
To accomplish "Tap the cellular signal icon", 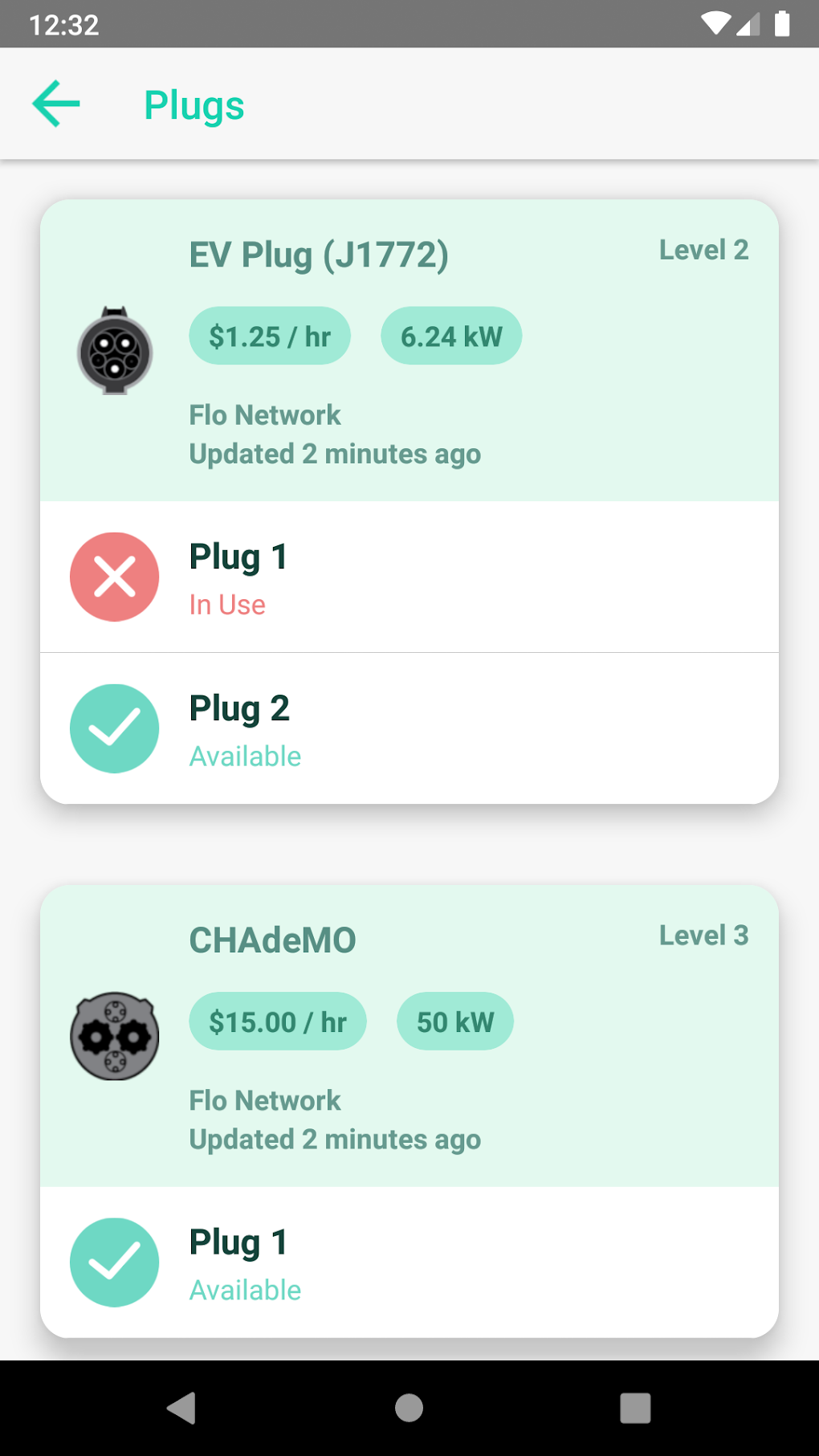I will (750, 24).
